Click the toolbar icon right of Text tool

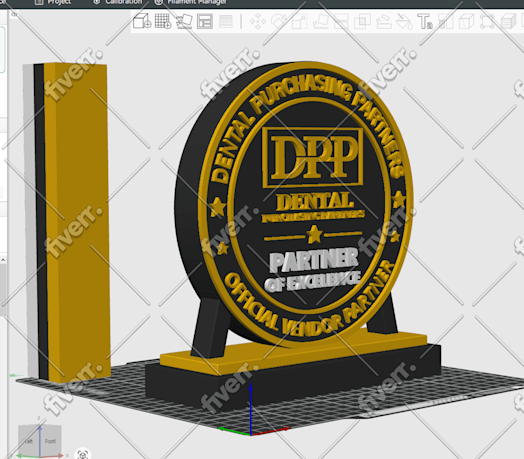446,21
